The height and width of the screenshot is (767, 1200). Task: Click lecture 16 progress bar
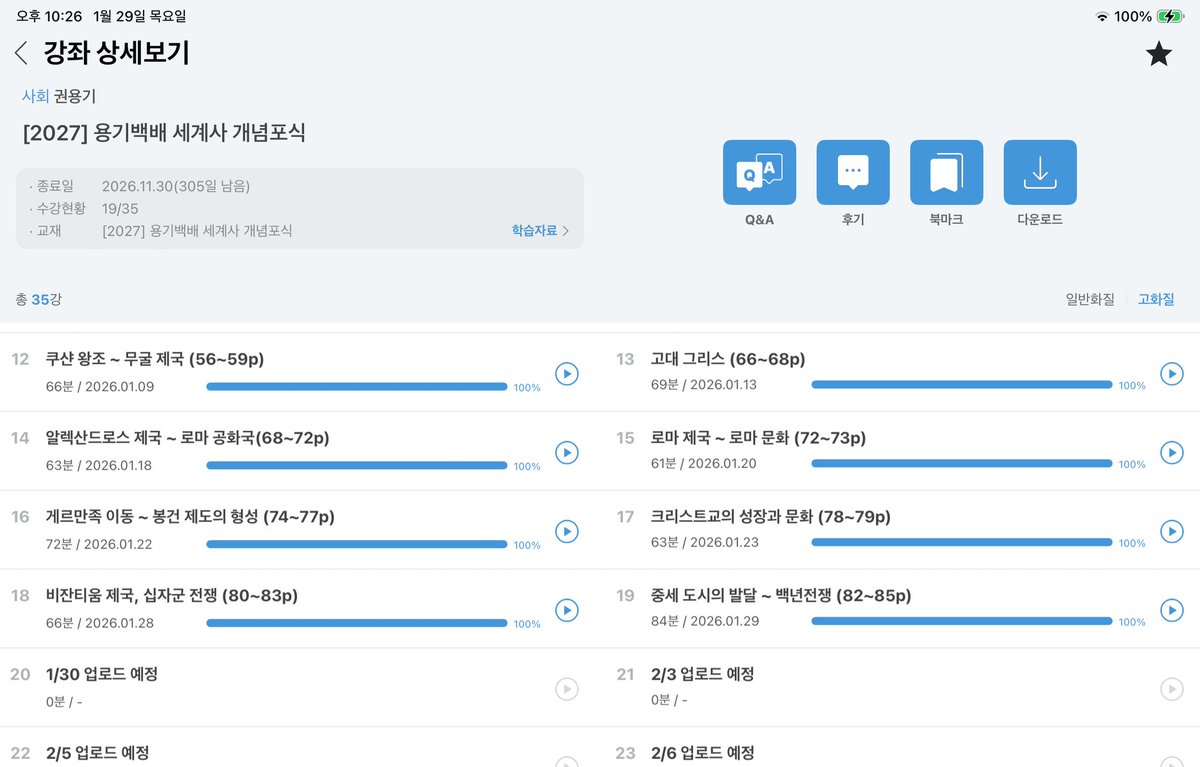[357, 544]
